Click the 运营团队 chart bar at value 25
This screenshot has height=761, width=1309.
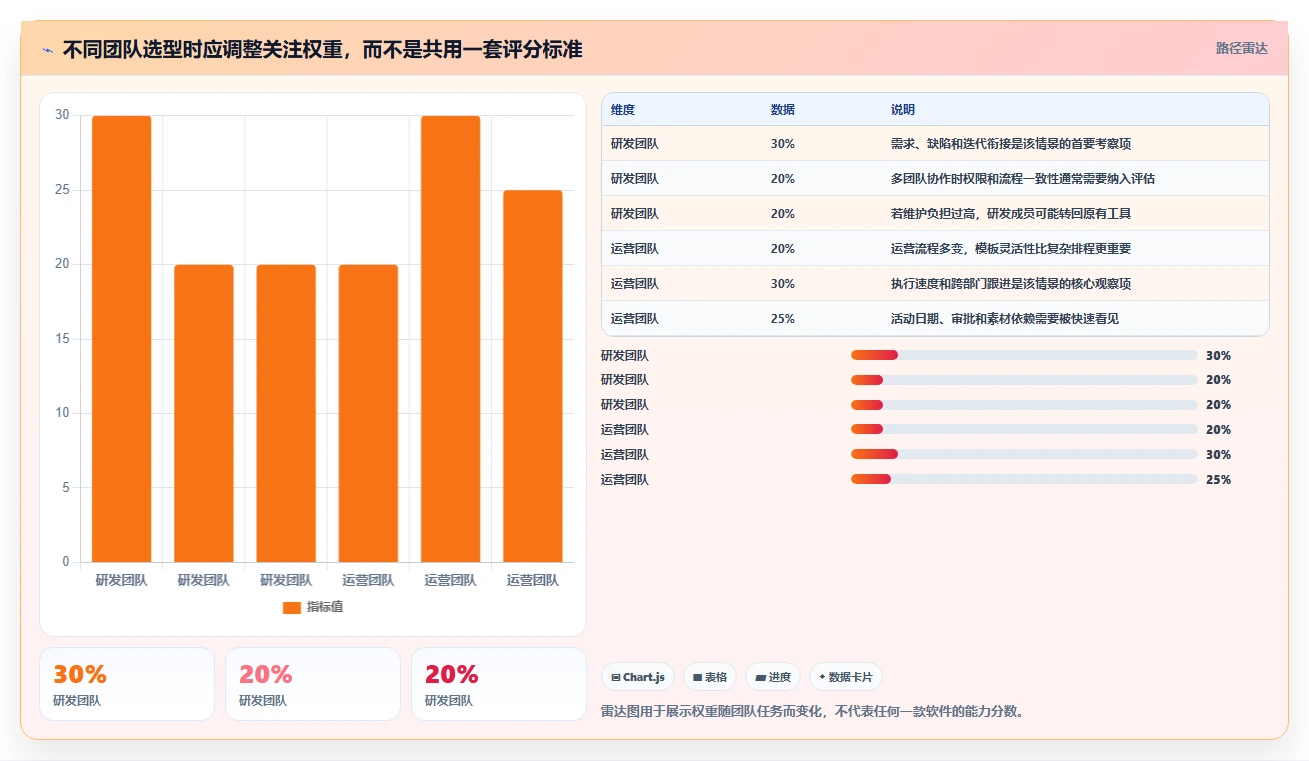[533, 376]
